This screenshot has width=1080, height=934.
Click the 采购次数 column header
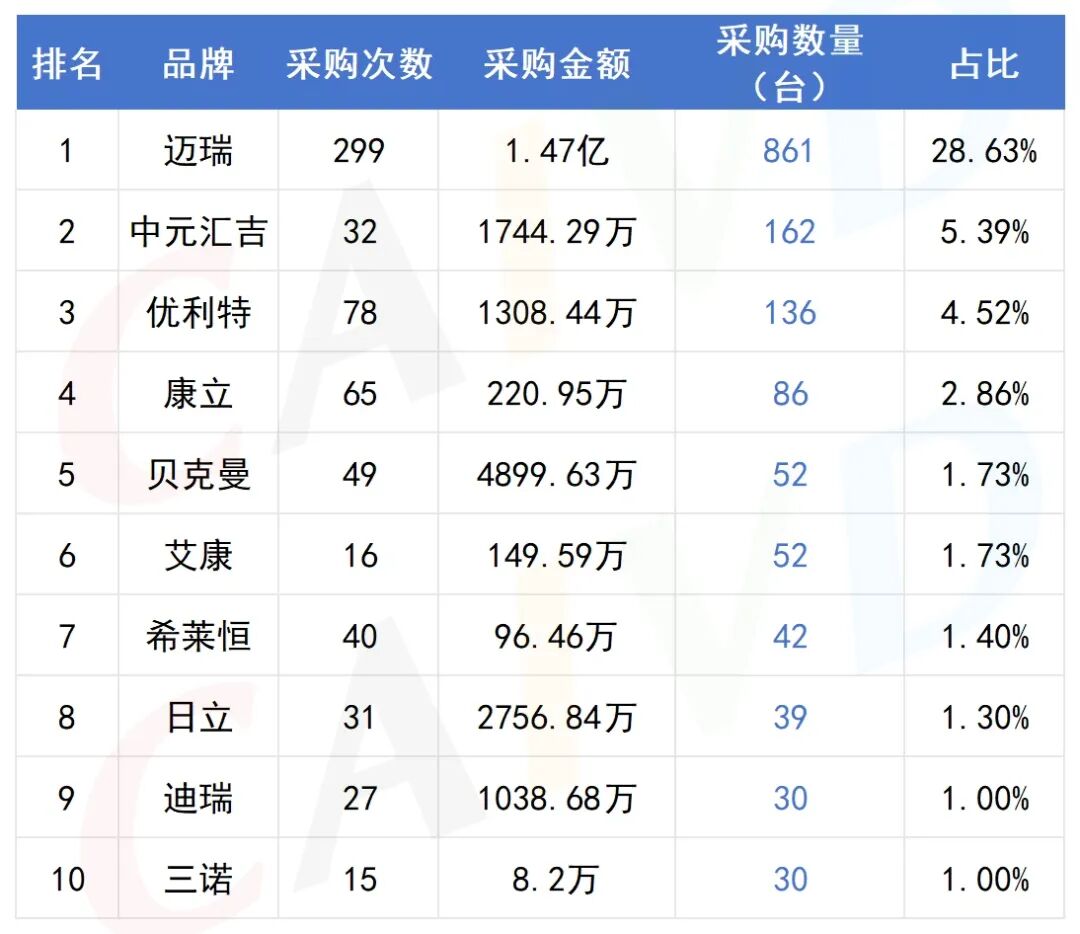tap(359, 64)
